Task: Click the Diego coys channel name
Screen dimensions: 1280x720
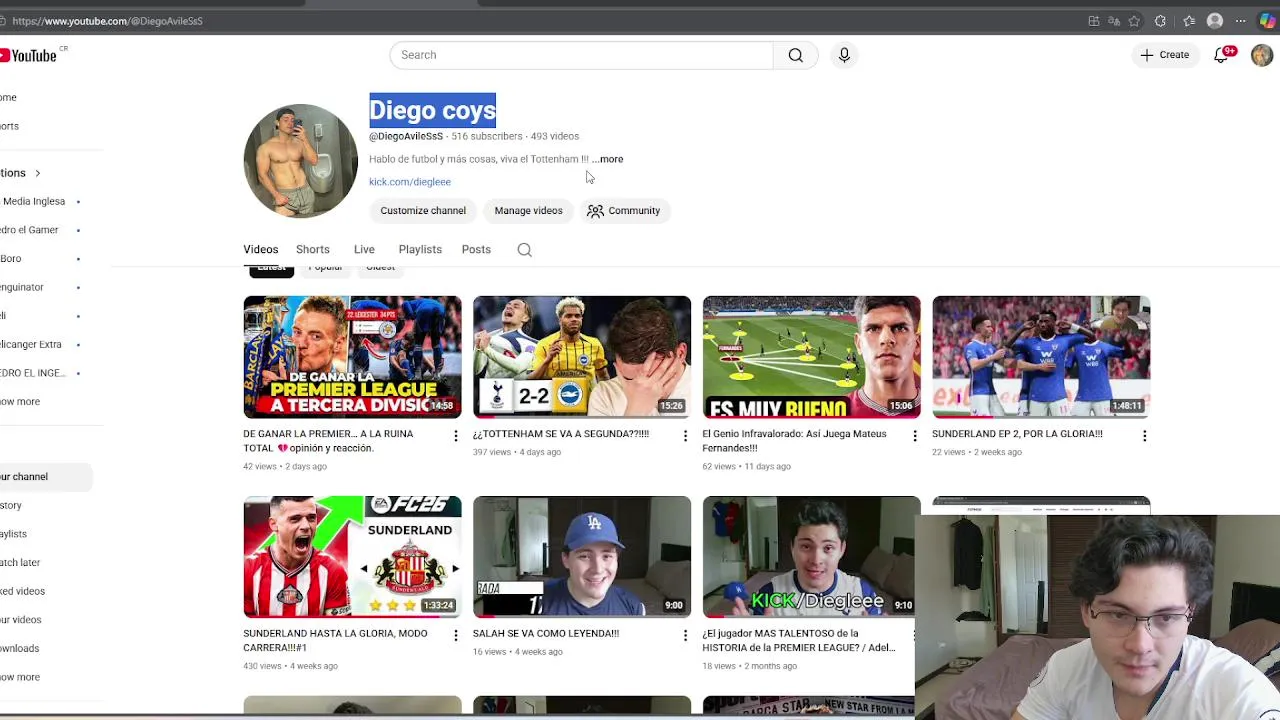Action: [x=432, y=111]
